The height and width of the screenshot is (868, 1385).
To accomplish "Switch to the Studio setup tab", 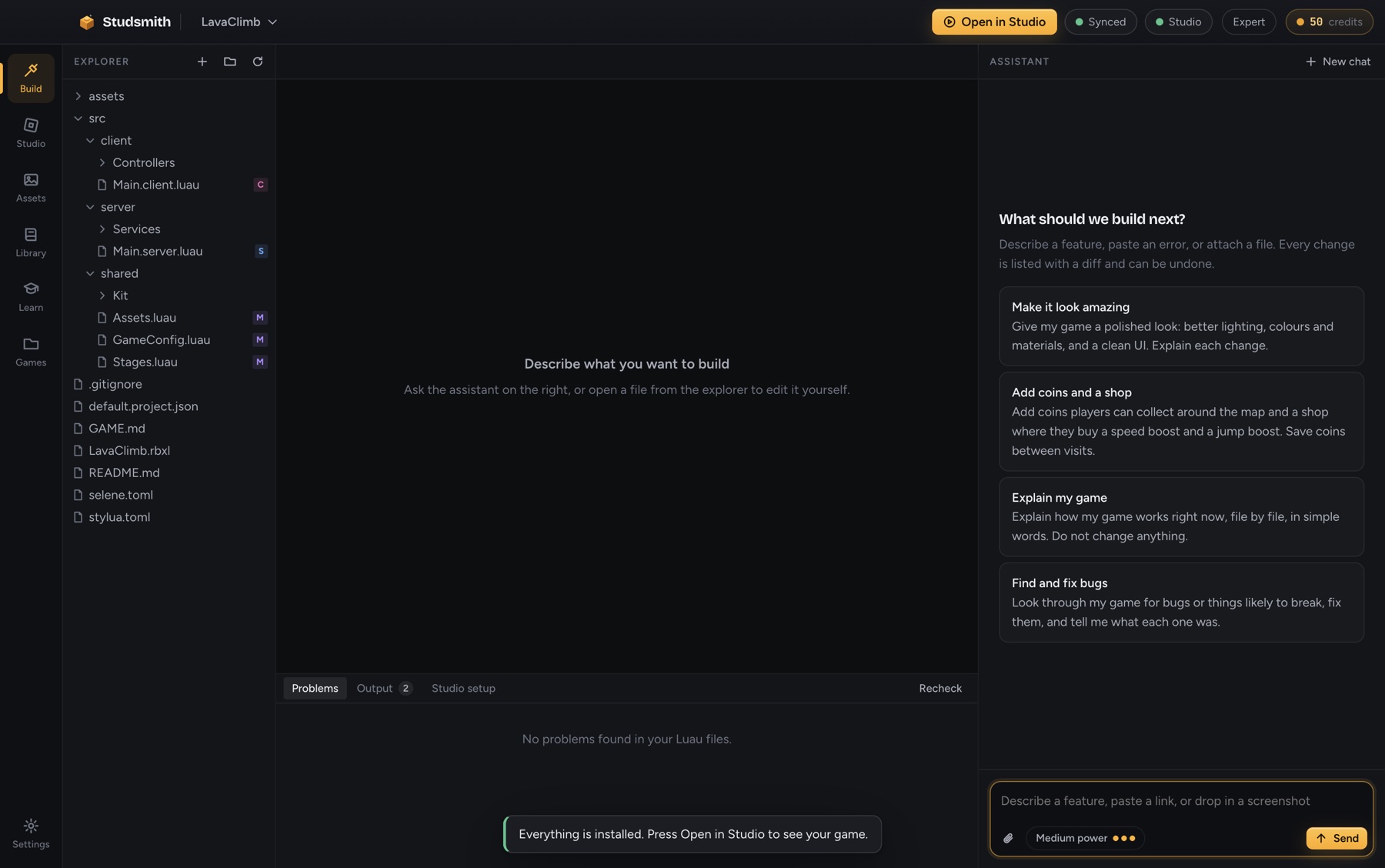I will tap(463, 688).
